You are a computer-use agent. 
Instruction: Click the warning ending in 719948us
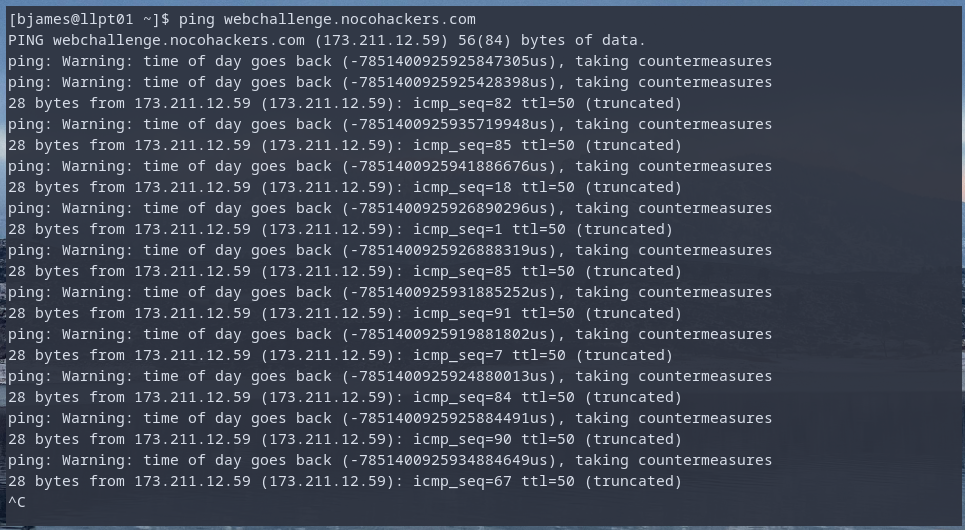click(x=389, y=124)
